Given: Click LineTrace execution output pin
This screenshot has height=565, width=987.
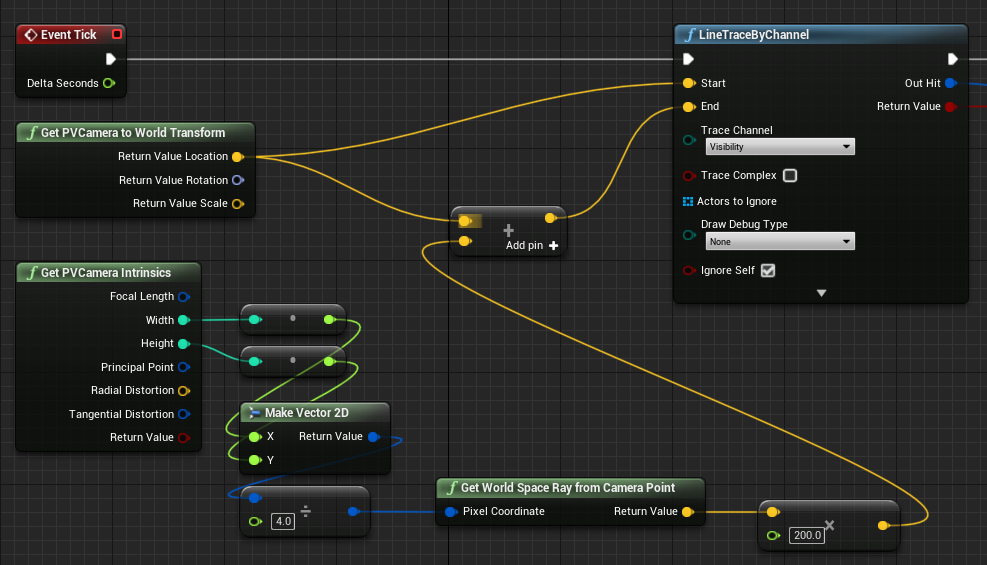Looking at the screenshot, I should click(x=952, y=59).
